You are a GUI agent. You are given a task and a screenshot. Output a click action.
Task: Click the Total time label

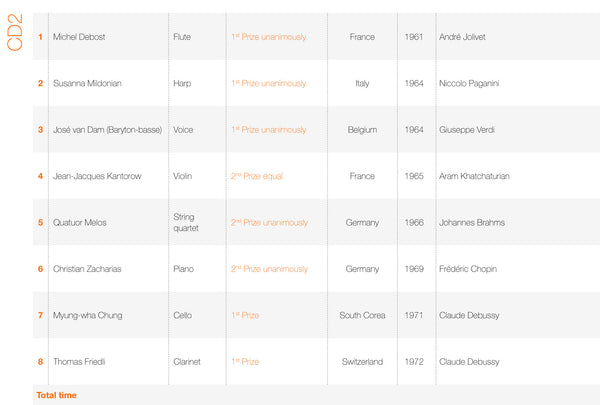56,395
